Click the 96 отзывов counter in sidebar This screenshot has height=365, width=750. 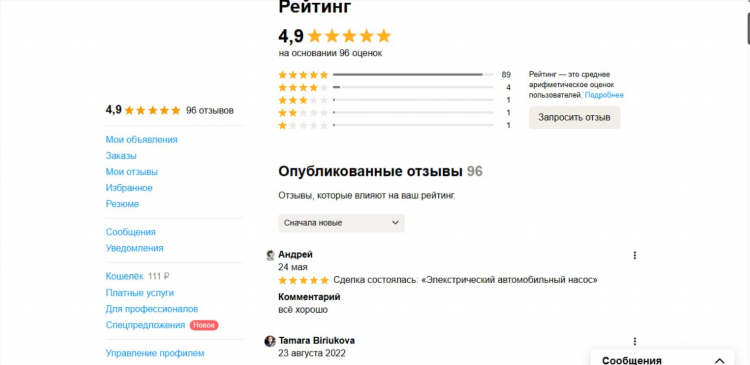[x=210, y=111]
